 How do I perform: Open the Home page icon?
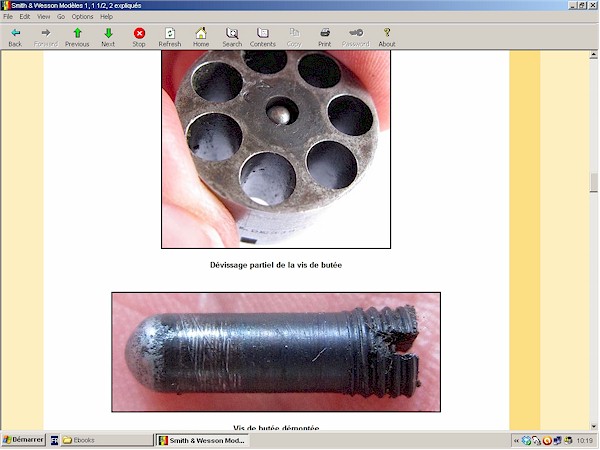pos(201,33)
